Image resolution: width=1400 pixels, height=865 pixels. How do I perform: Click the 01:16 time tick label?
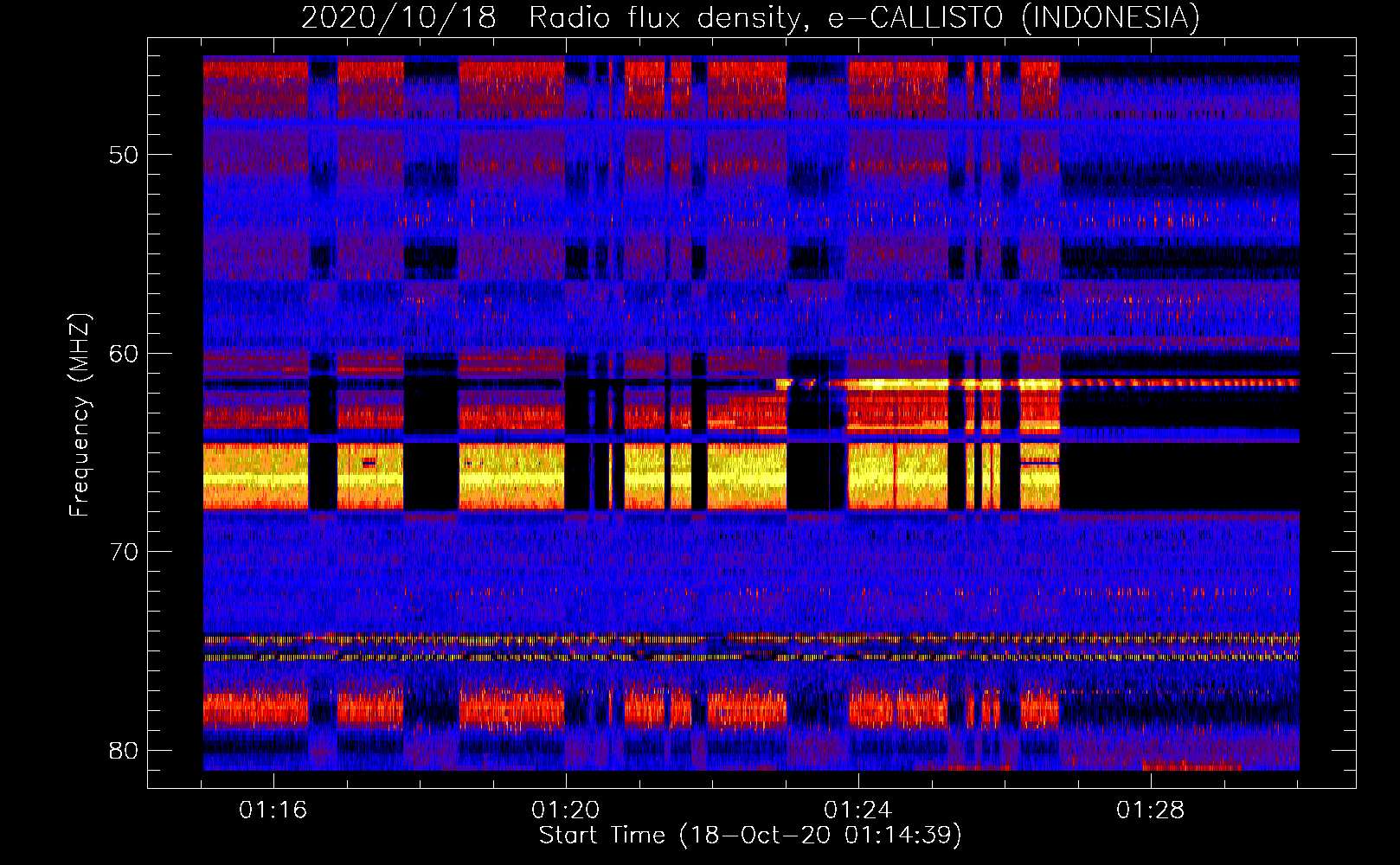tap(273, 811)
